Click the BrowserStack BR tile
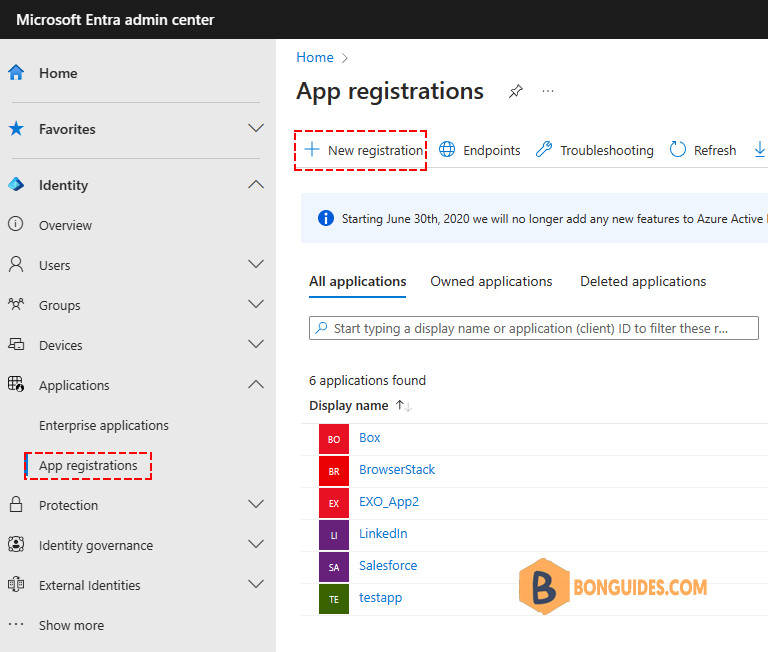Viewport: 768px width, 652px height. pyautogui.click(x=334, y=471)
